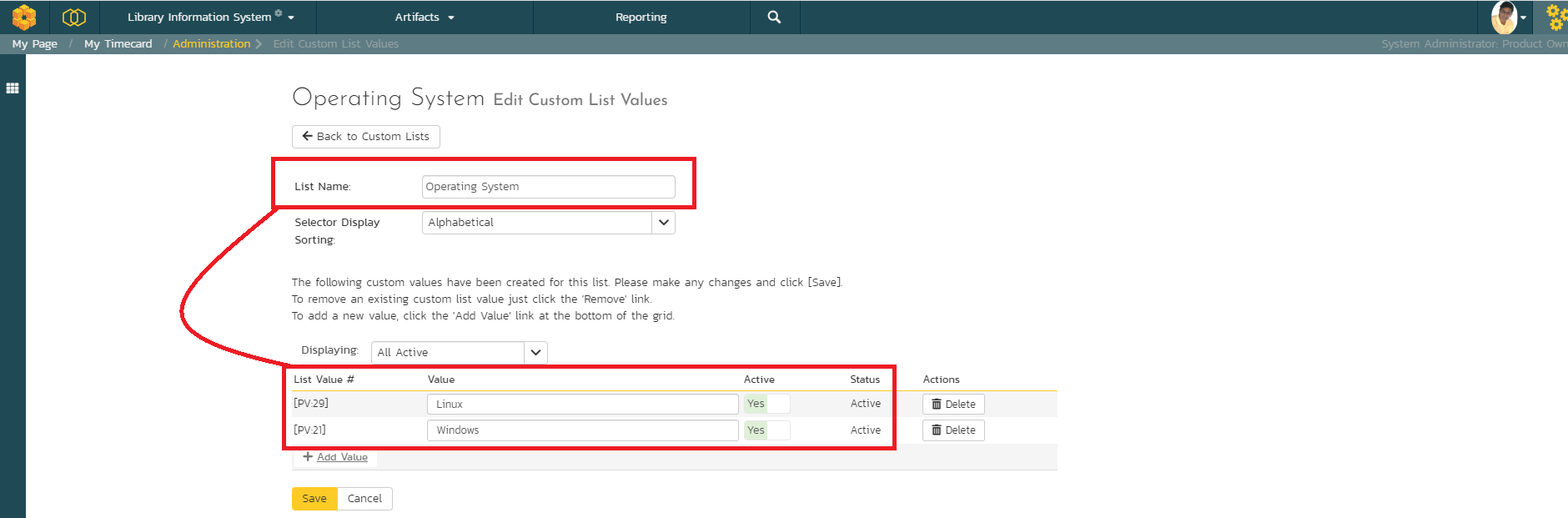Open the sidebar grid icon
Viewport: 1568px width, 518px height.
(13, 88)
